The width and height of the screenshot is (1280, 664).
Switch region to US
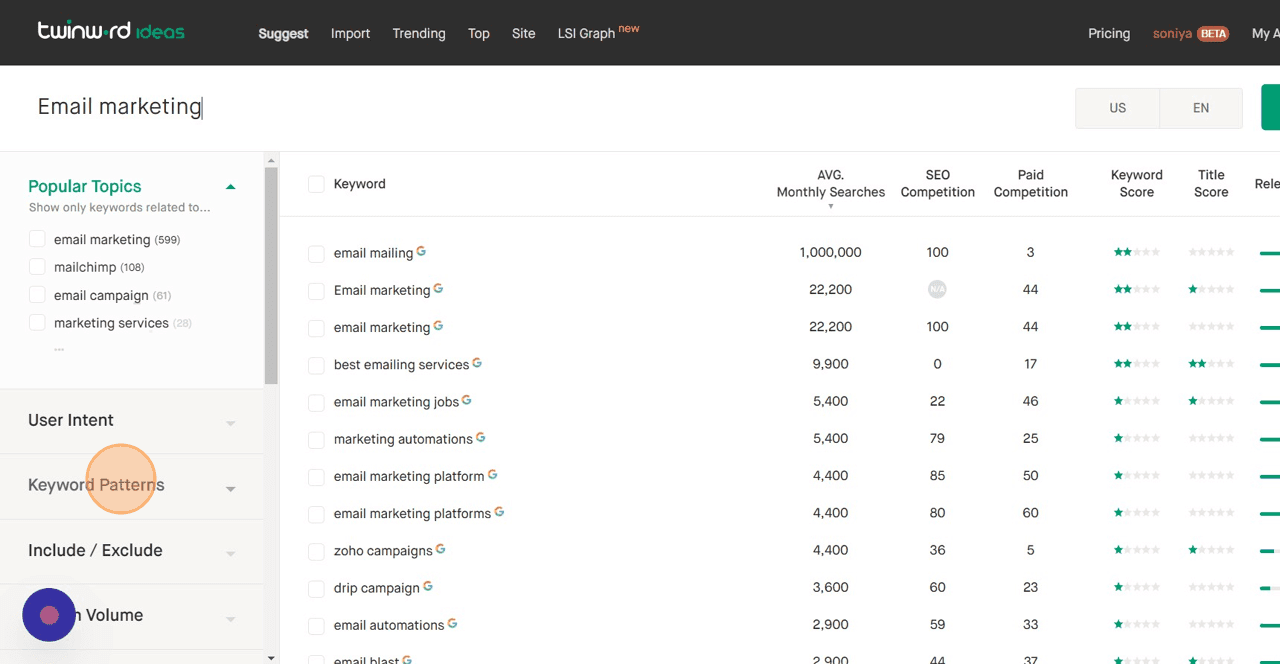point(1117,107)
